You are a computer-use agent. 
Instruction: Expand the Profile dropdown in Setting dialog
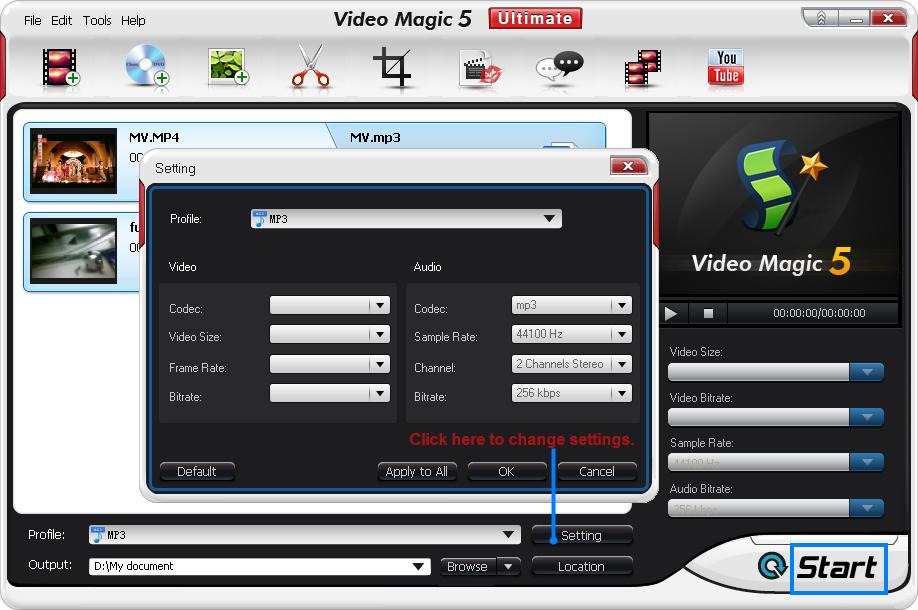tap(549, 218)
